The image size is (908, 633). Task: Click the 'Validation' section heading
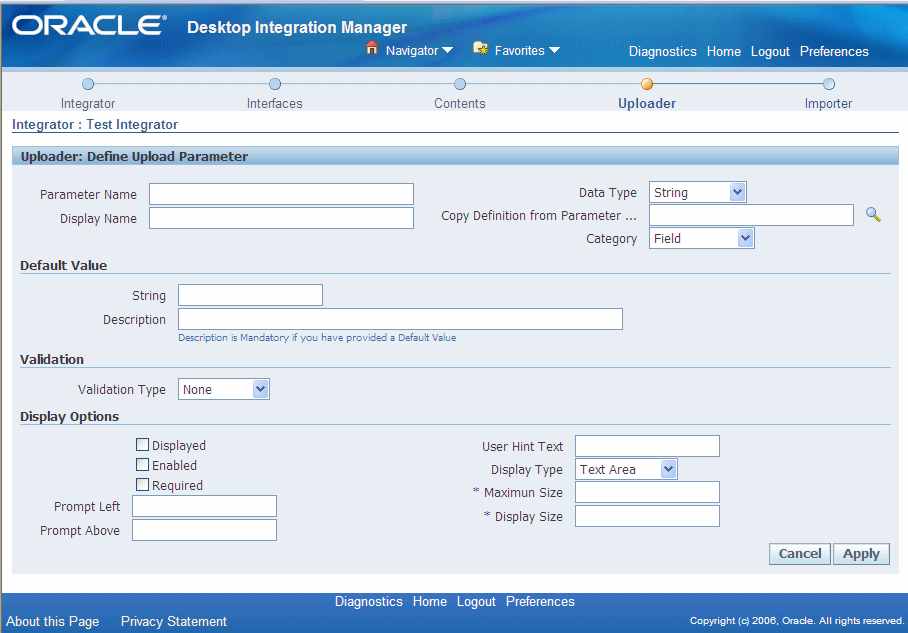(x=52, y=359)
